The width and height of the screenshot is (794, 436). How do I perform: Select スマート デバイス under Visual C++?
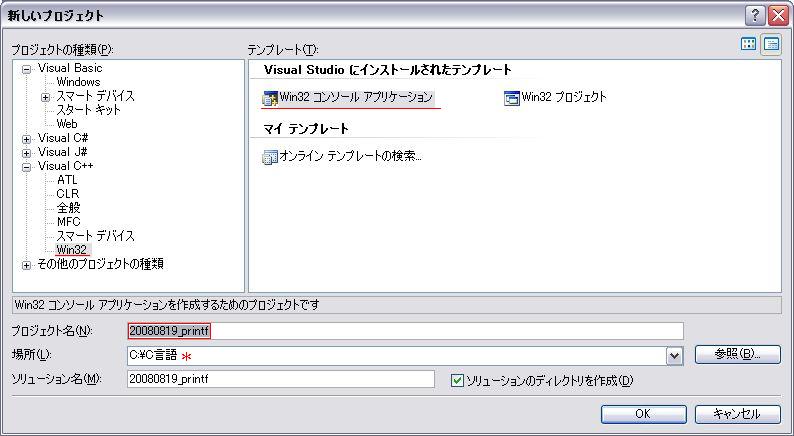click(x=95, y=235)
